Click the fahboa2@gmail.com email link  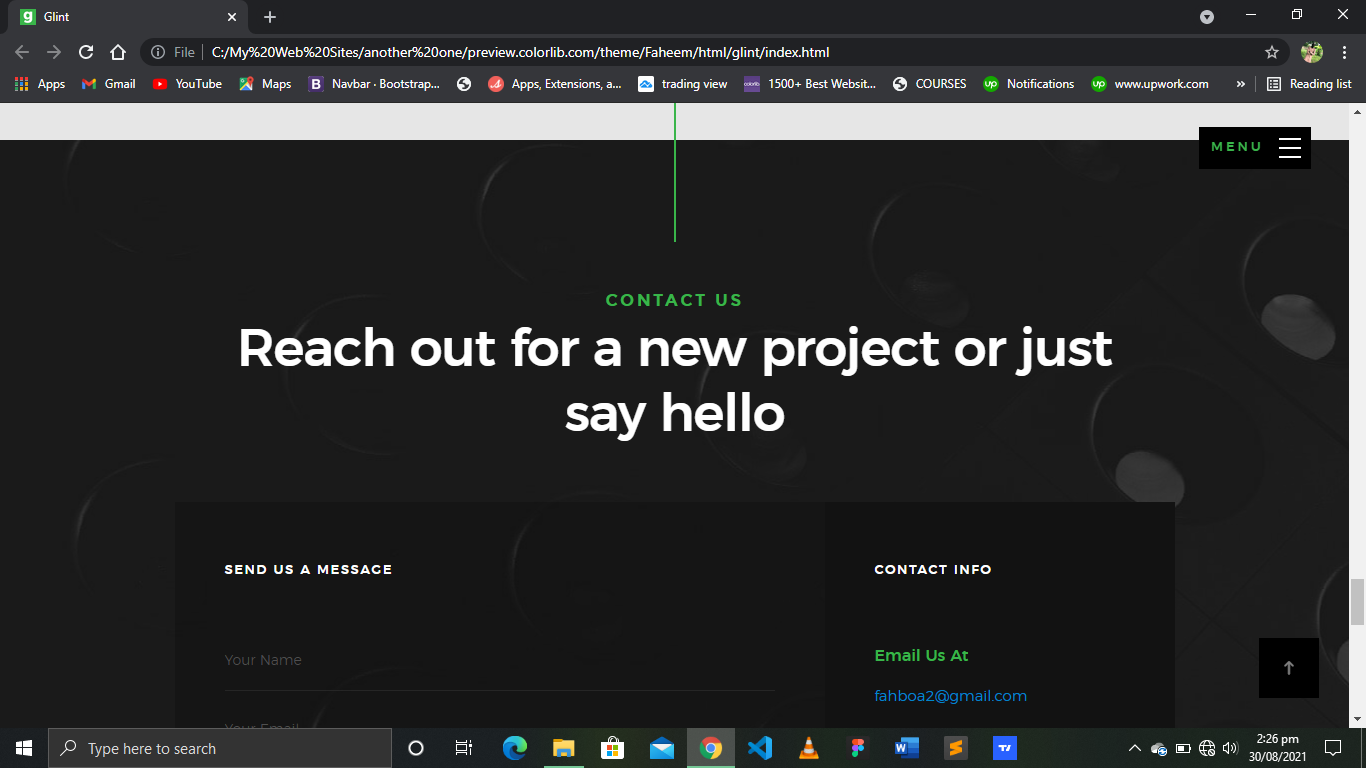point(951,696)
